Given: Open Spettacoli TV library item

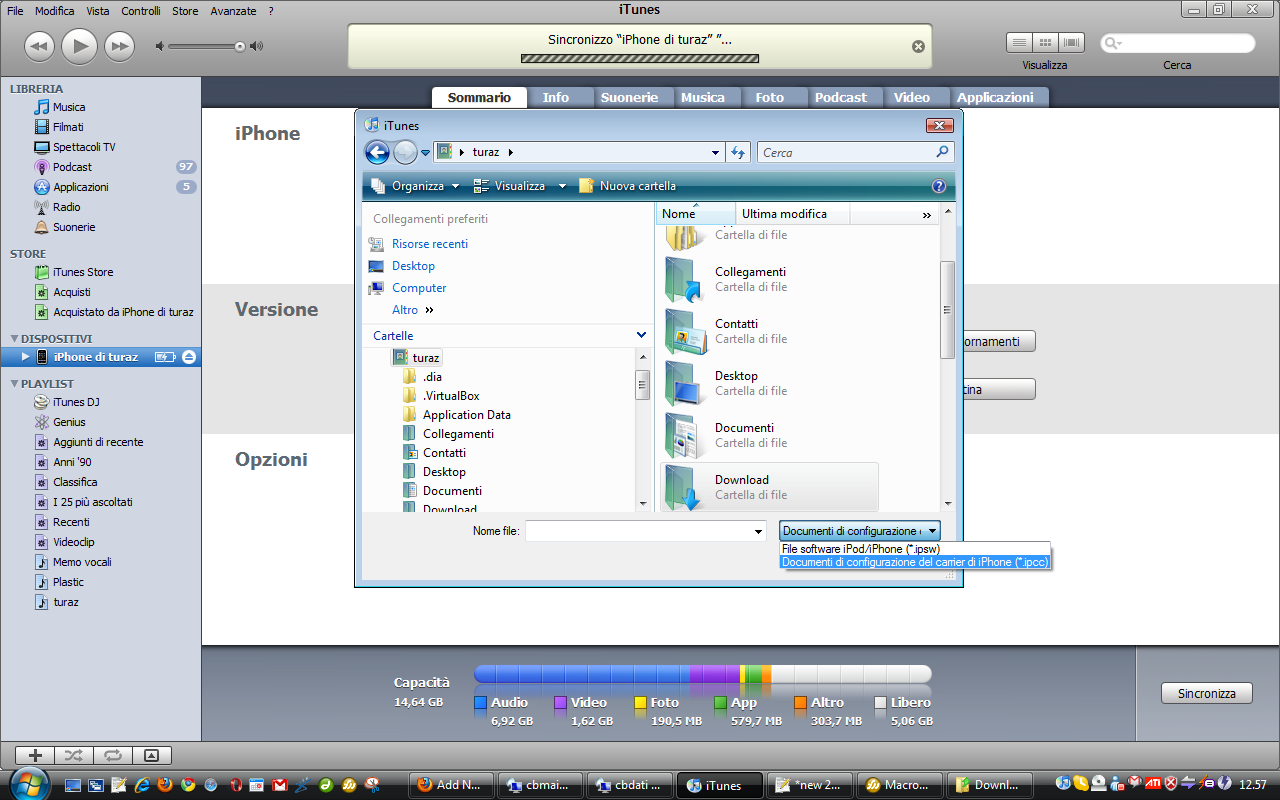Looking at the screenshot, I should pyautogui.click(x=84, y=147).
